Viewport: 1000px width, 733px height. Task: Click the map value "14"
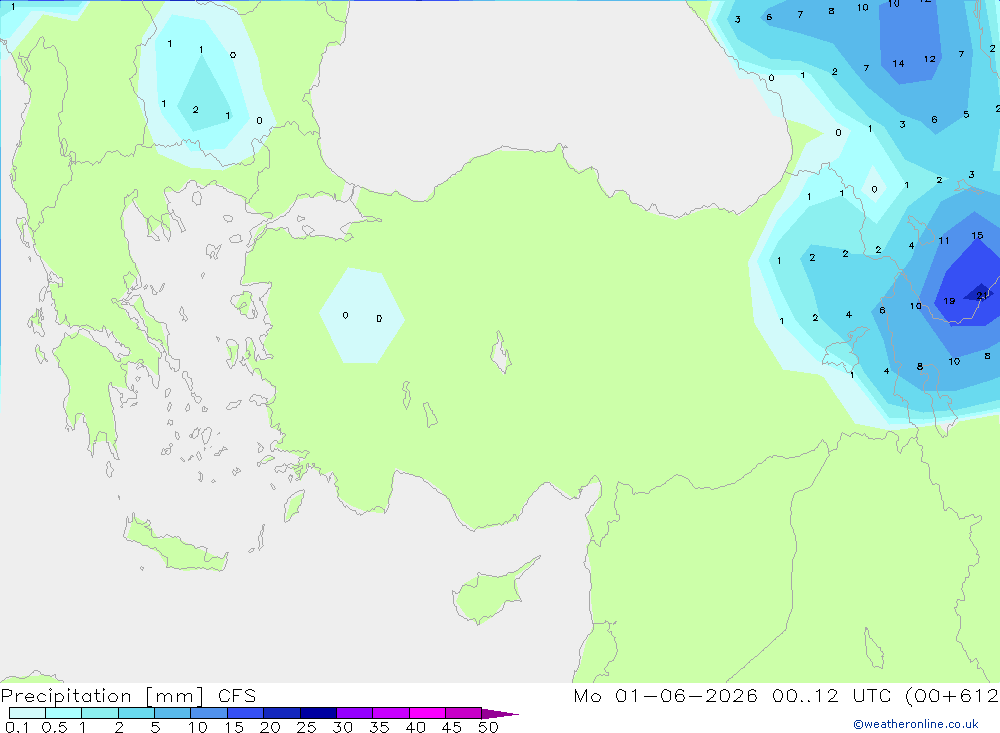898,64
